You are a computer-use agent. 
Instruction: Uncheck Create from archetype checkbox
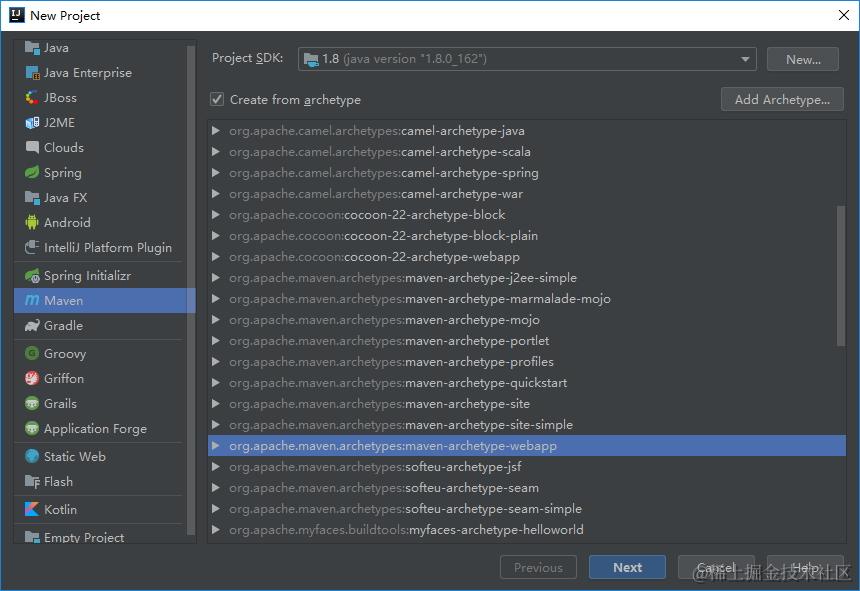(217, 99)
